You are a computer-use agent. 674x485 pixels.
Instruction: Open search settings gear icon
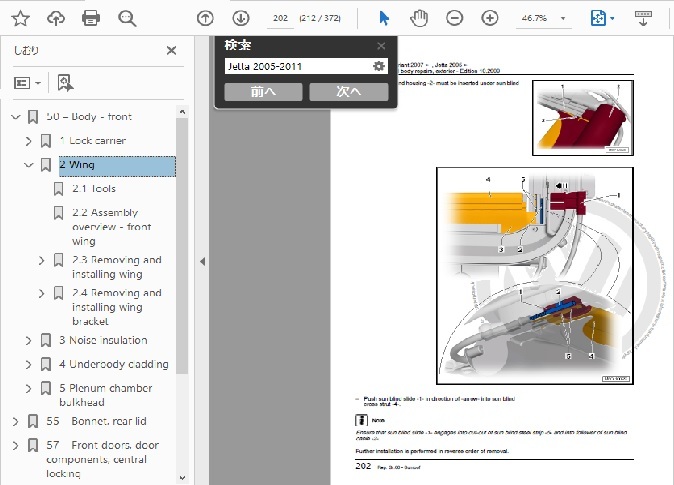pyautogui.click(x=379, y=66)
